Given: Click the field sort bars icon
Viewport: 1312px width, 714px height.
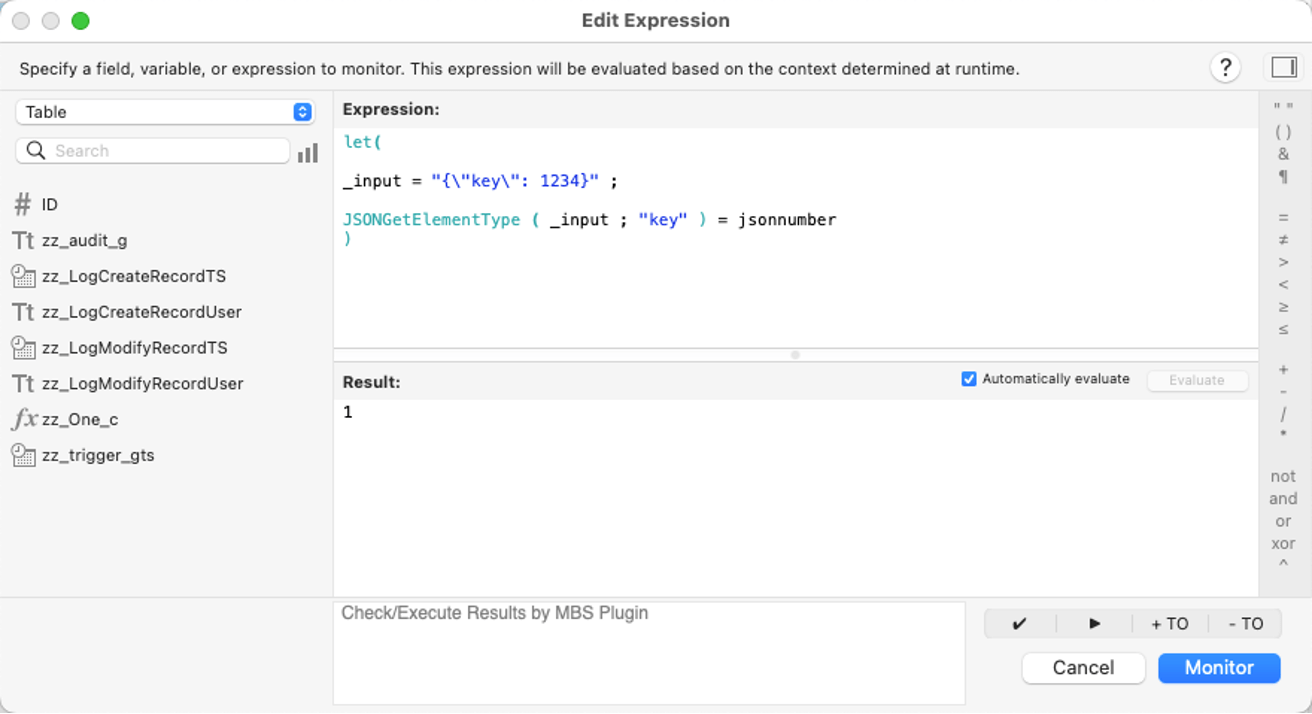Looking at the screenshot, I should click(x=308, y=152).
